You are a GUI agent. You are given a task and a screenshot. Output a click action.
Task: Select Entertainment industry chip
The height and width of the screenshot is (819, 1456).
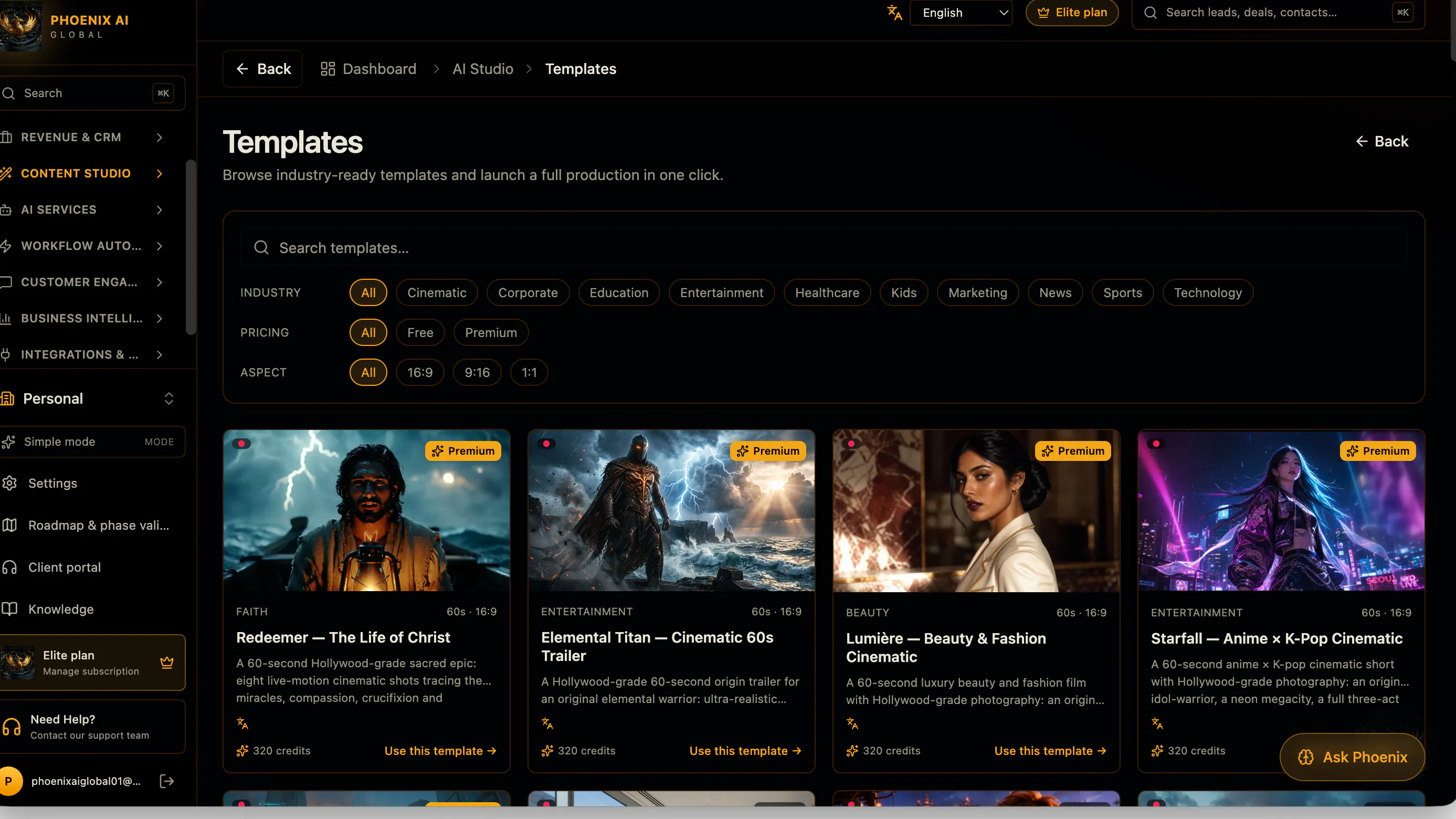coord(722,293)
